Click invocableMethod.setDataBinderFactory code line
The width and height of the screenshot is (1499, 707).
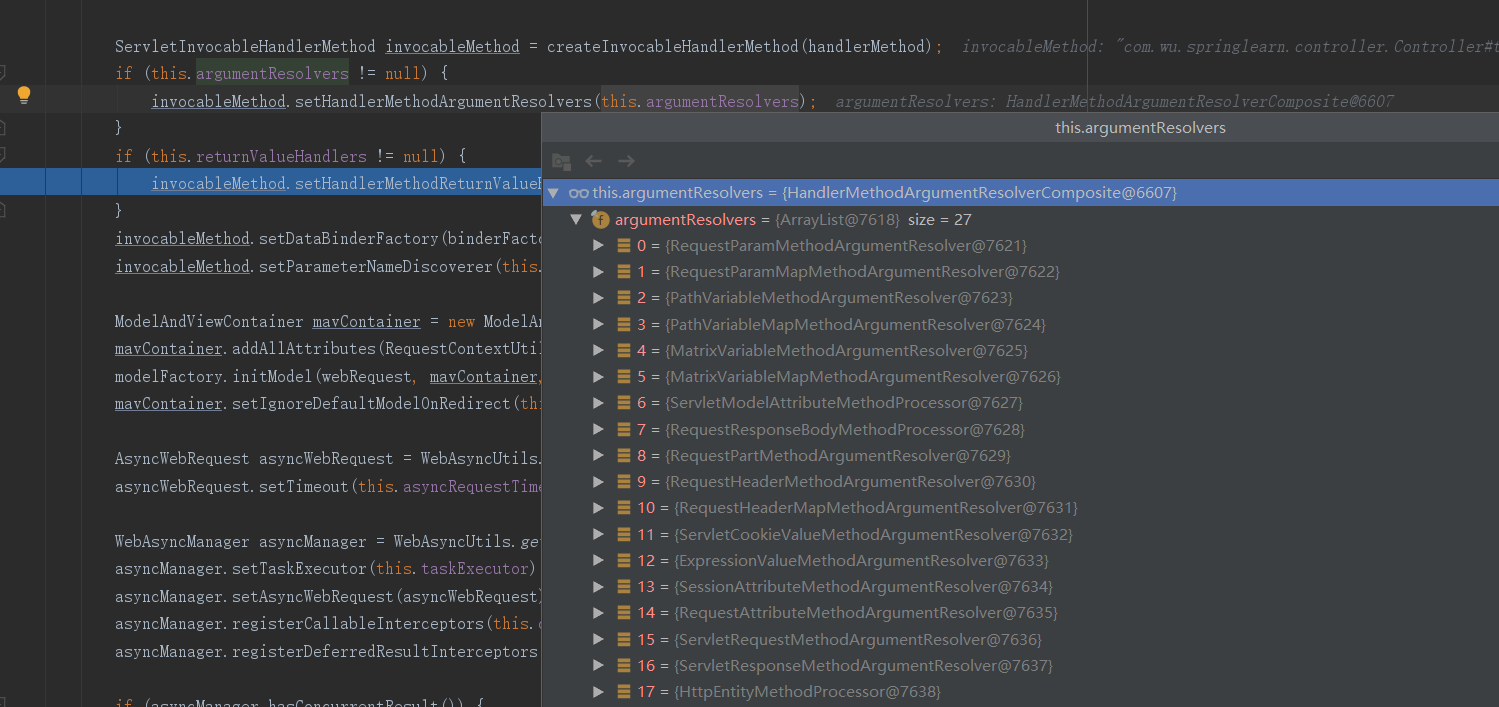point(328,239)
